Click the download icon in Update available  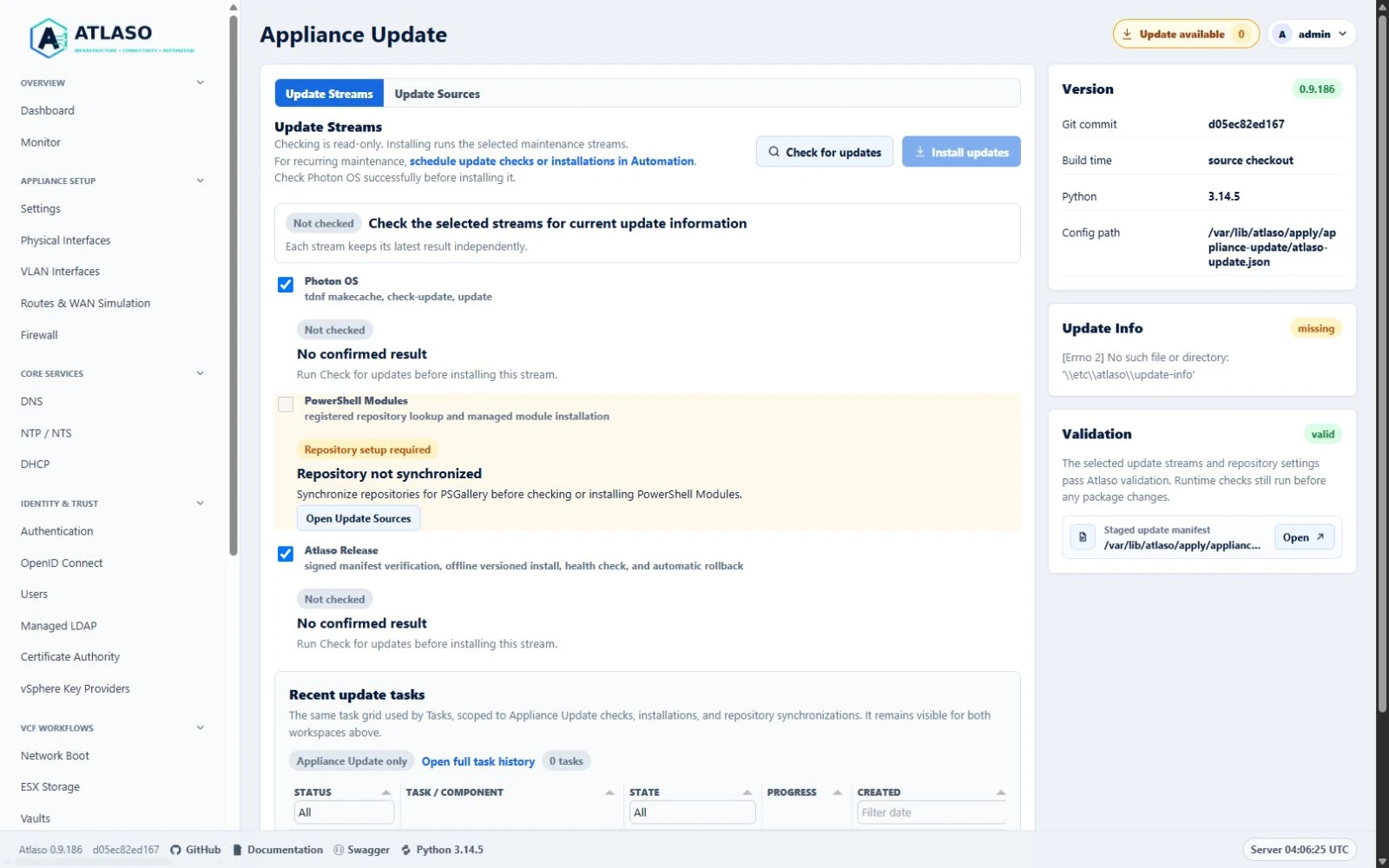(x=1127, y=34)
